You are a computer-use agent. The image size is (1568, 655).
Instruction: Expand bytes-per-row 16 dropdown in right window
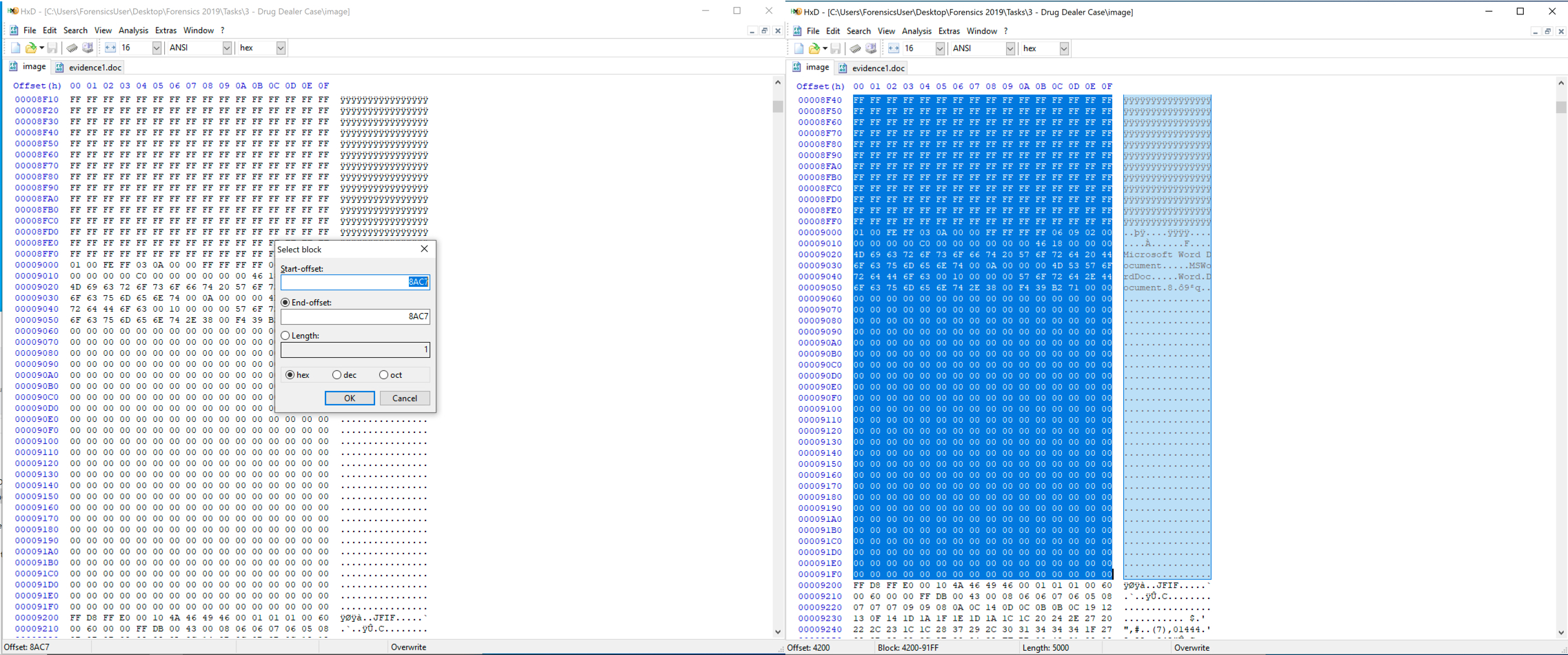[940, 48]
